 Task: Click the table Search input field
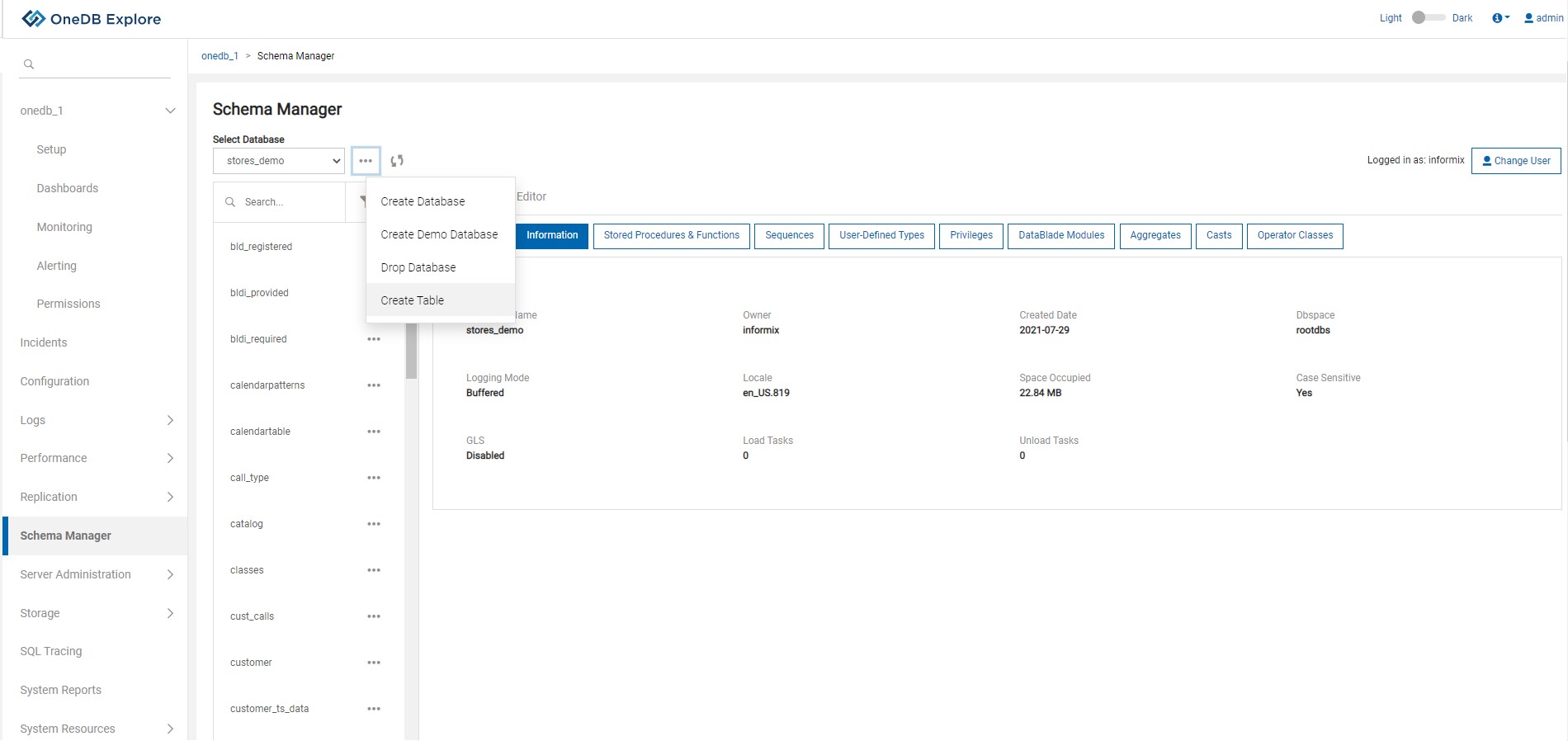(289, 202)
